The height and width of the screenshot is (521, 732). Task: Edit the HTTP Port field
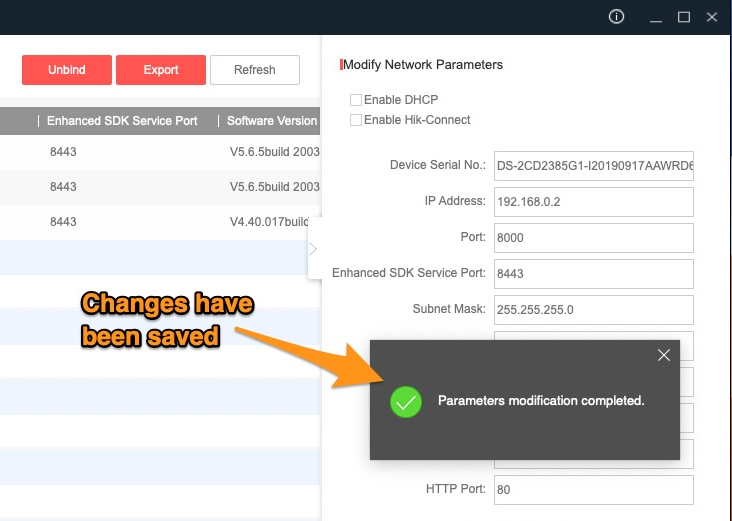593,490
